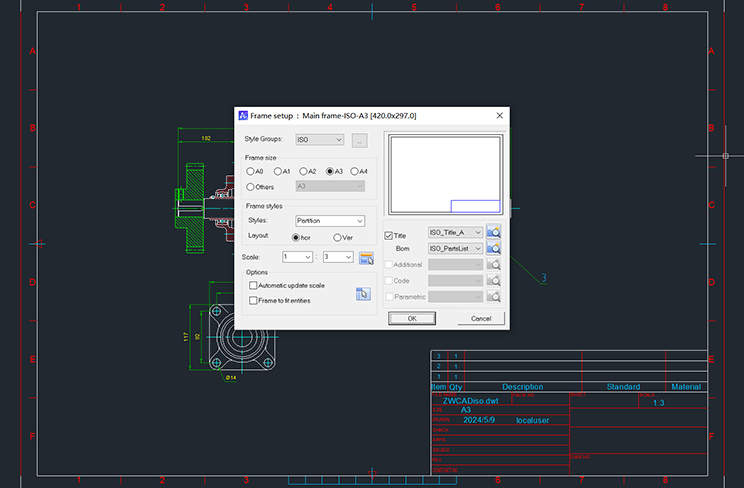Choose the Ver layout radio button
744x488 pixels.
(338, 237)
